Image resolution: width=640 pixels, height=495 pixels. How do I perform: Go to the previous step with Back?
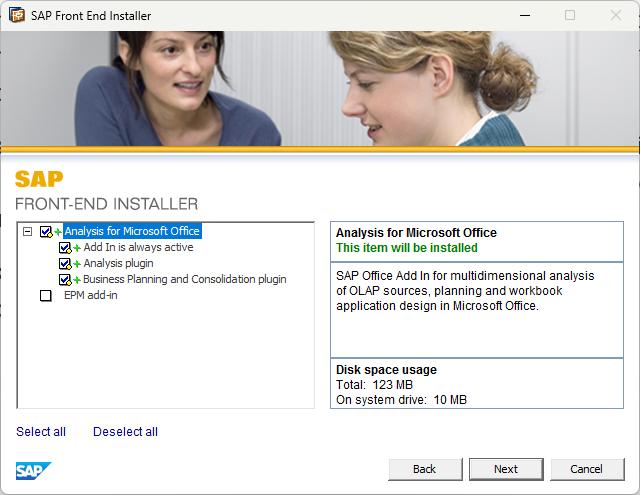425,469
